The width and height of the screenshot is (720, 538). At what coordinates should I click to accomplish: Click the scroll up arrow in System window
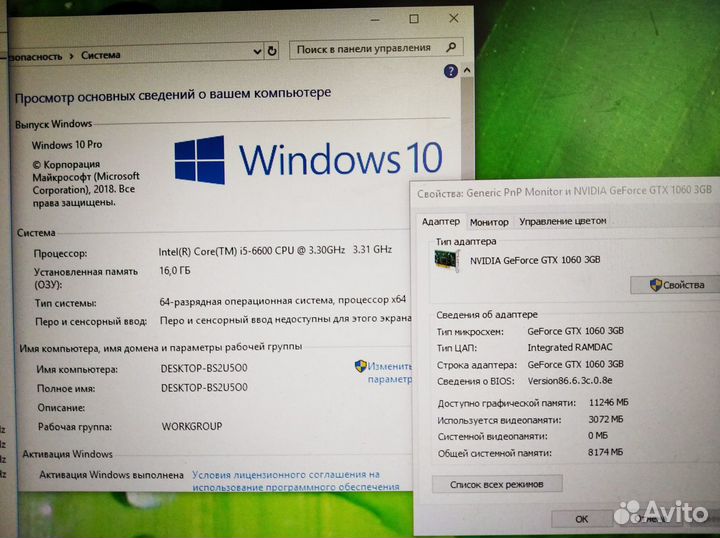[x=467, y=70]
